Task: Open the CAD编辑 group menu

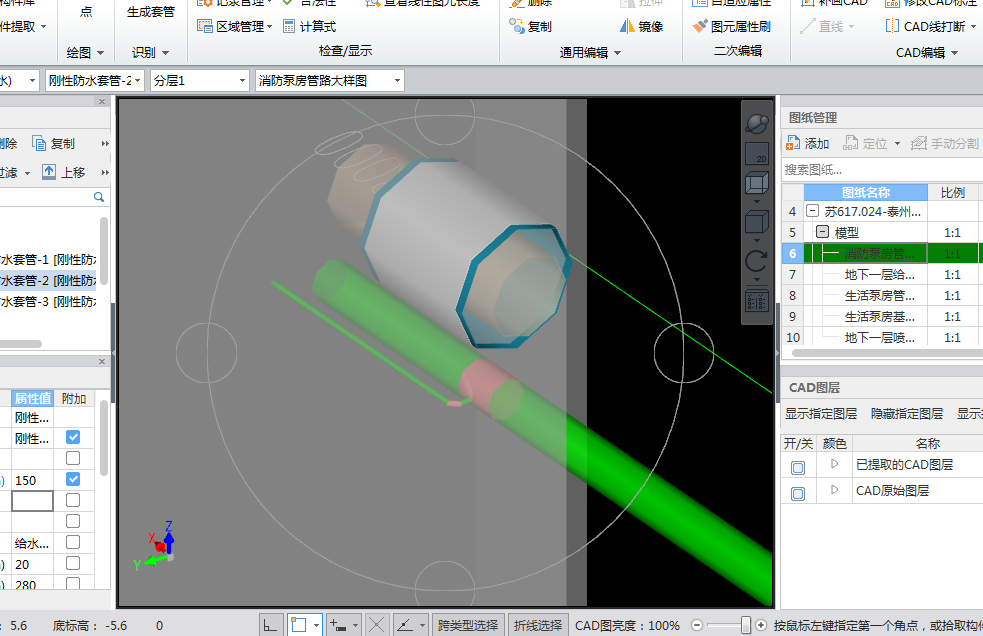Action: pos(927,53)
